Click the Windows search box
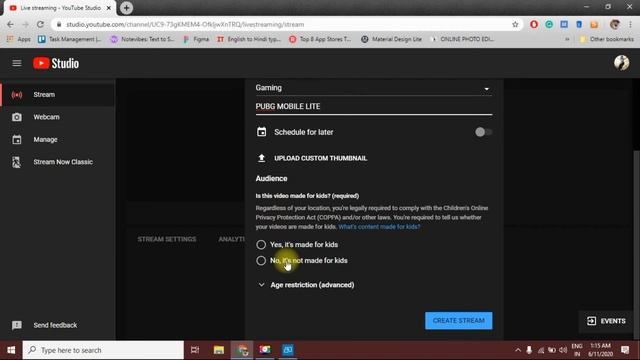The width and height of the screenshot is (640, 360). 103,350
